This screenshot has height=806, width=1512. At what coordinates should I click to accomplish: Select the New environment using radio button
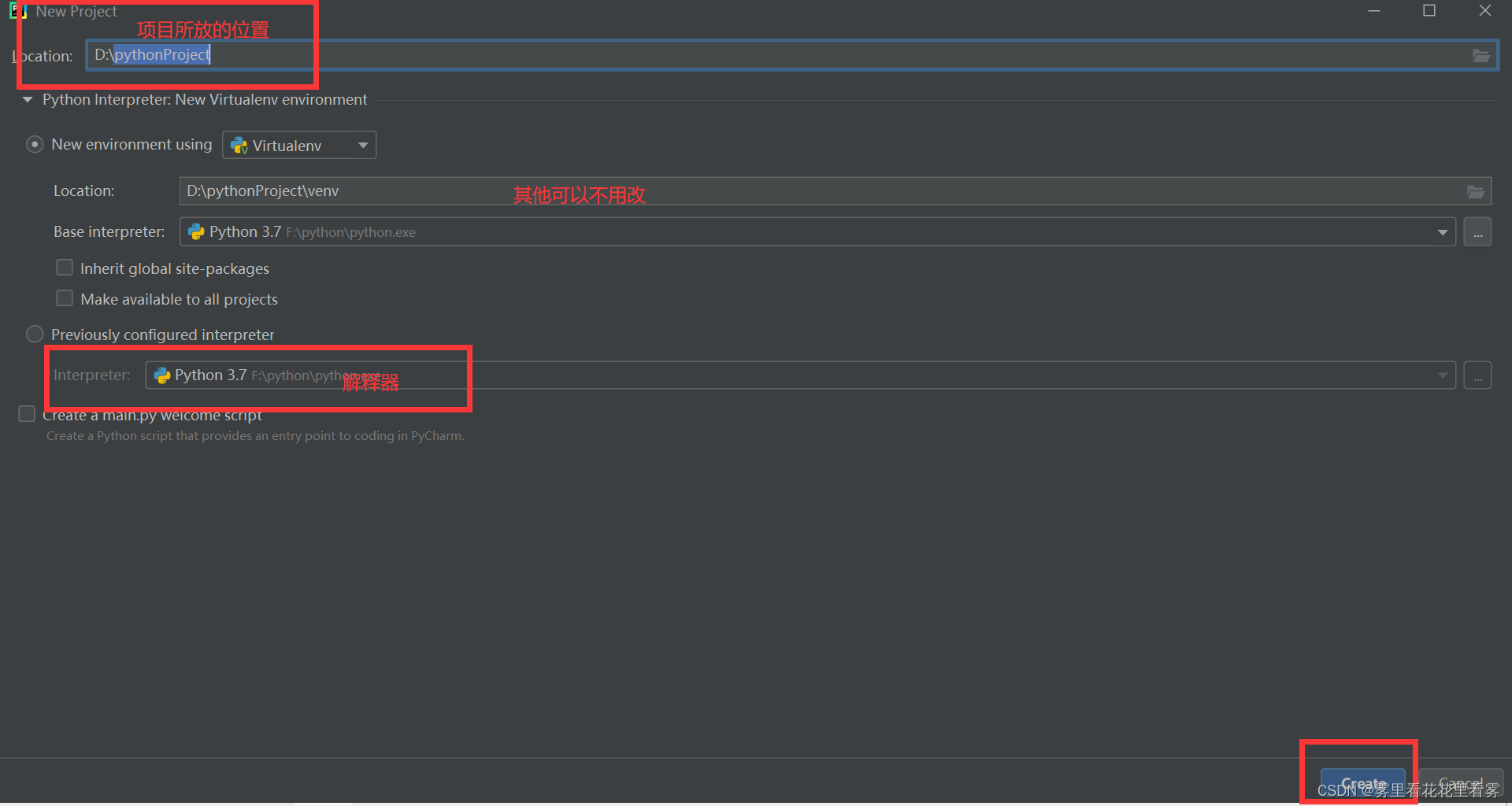click(35, 145)
